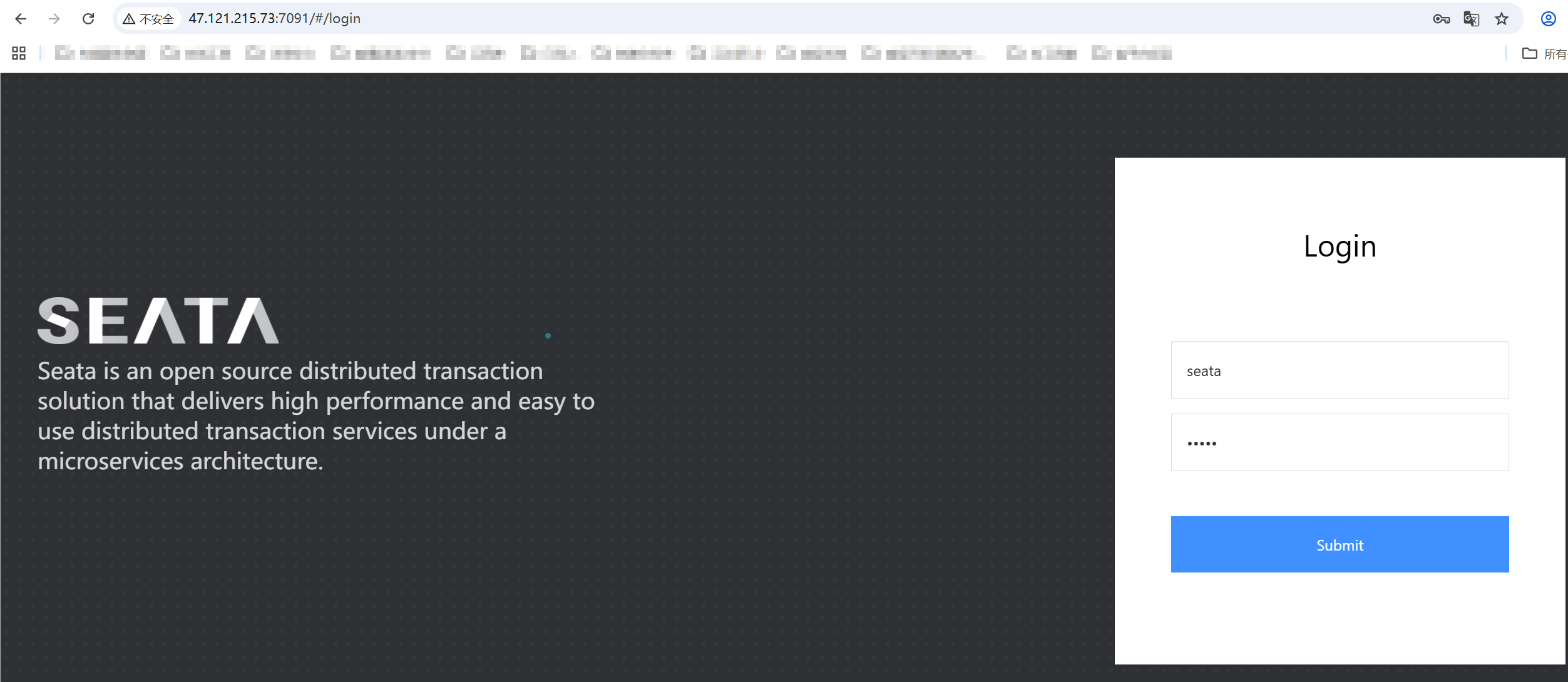Click the not secure warning chip
The image size is (1568, 682).
149,19
